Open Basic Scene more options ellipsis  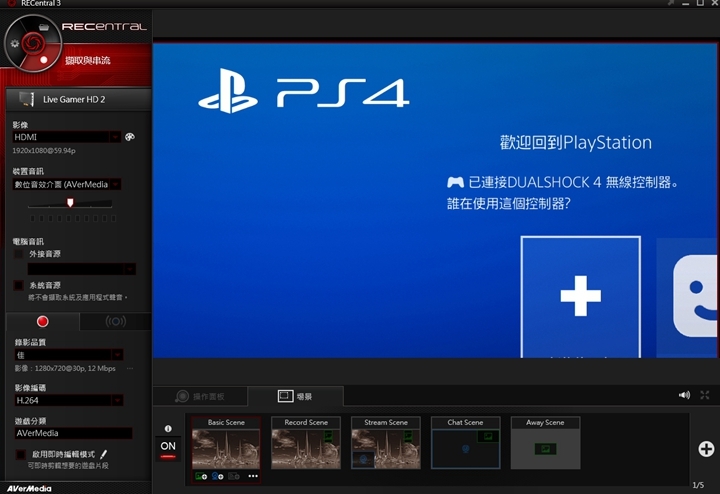[253, 476]
